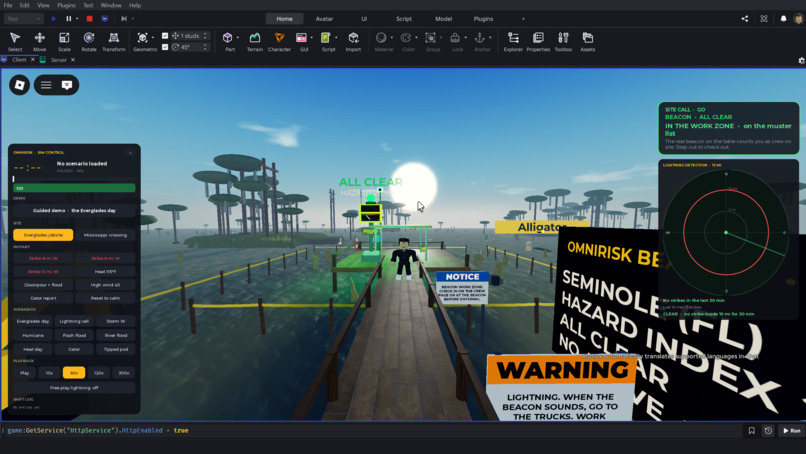This screenshot has height=454, width=806.
Task: Open notifications bell icon
Action: click(783, 19)
